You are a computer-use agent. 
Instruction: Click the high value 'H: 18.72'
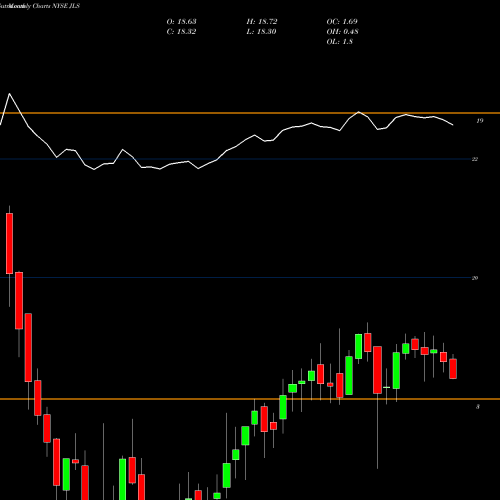point(262,22)
